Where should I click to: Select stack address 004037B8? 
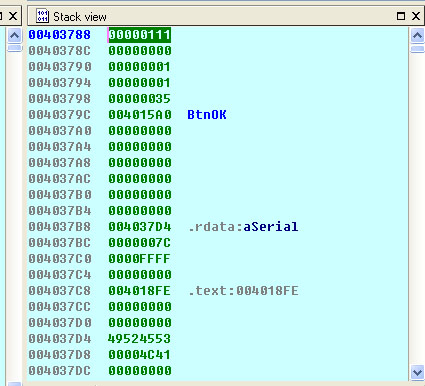[x=59, y=227]
